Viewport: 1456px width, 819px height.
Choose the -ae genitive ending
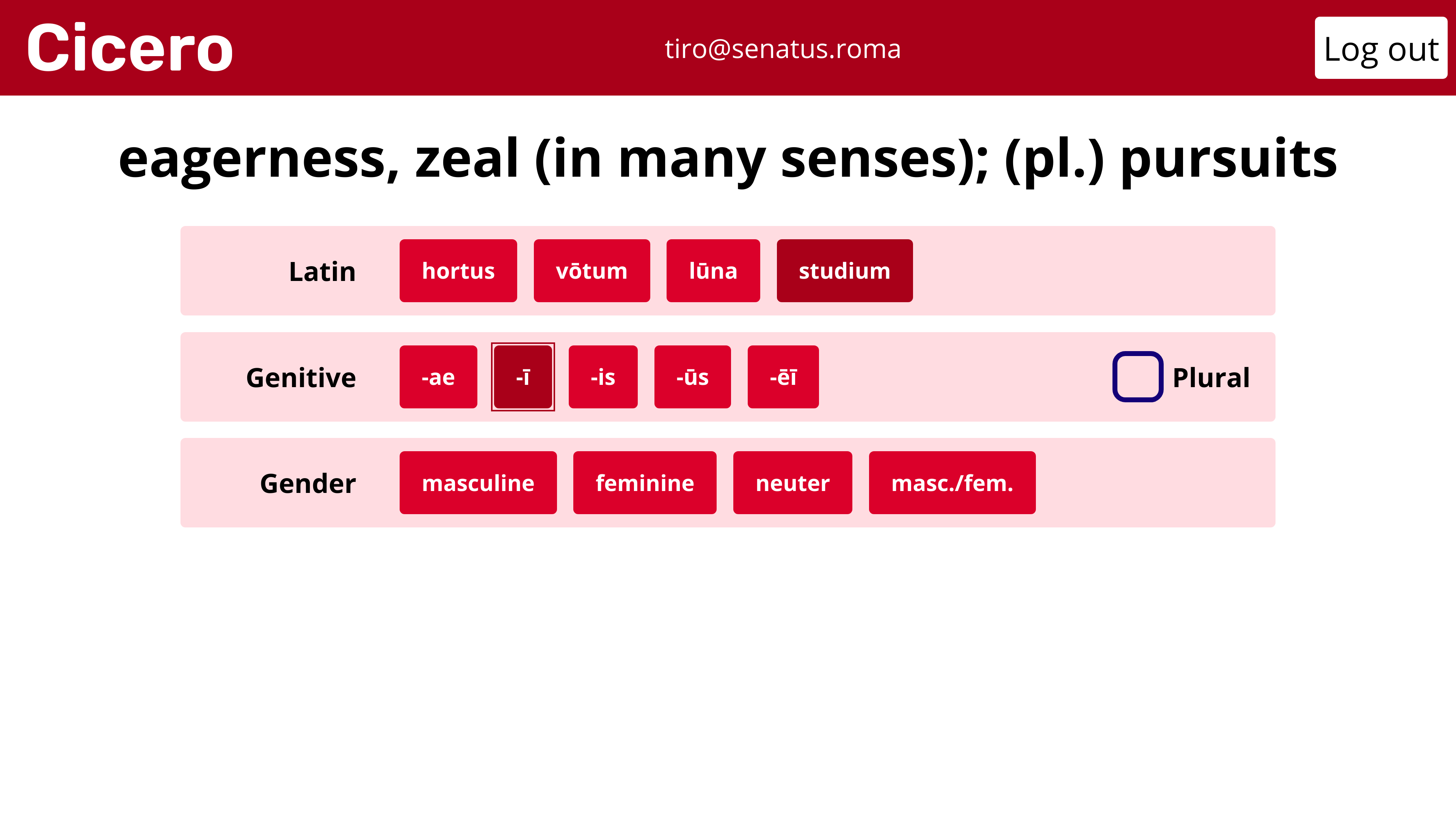point(438,377)
